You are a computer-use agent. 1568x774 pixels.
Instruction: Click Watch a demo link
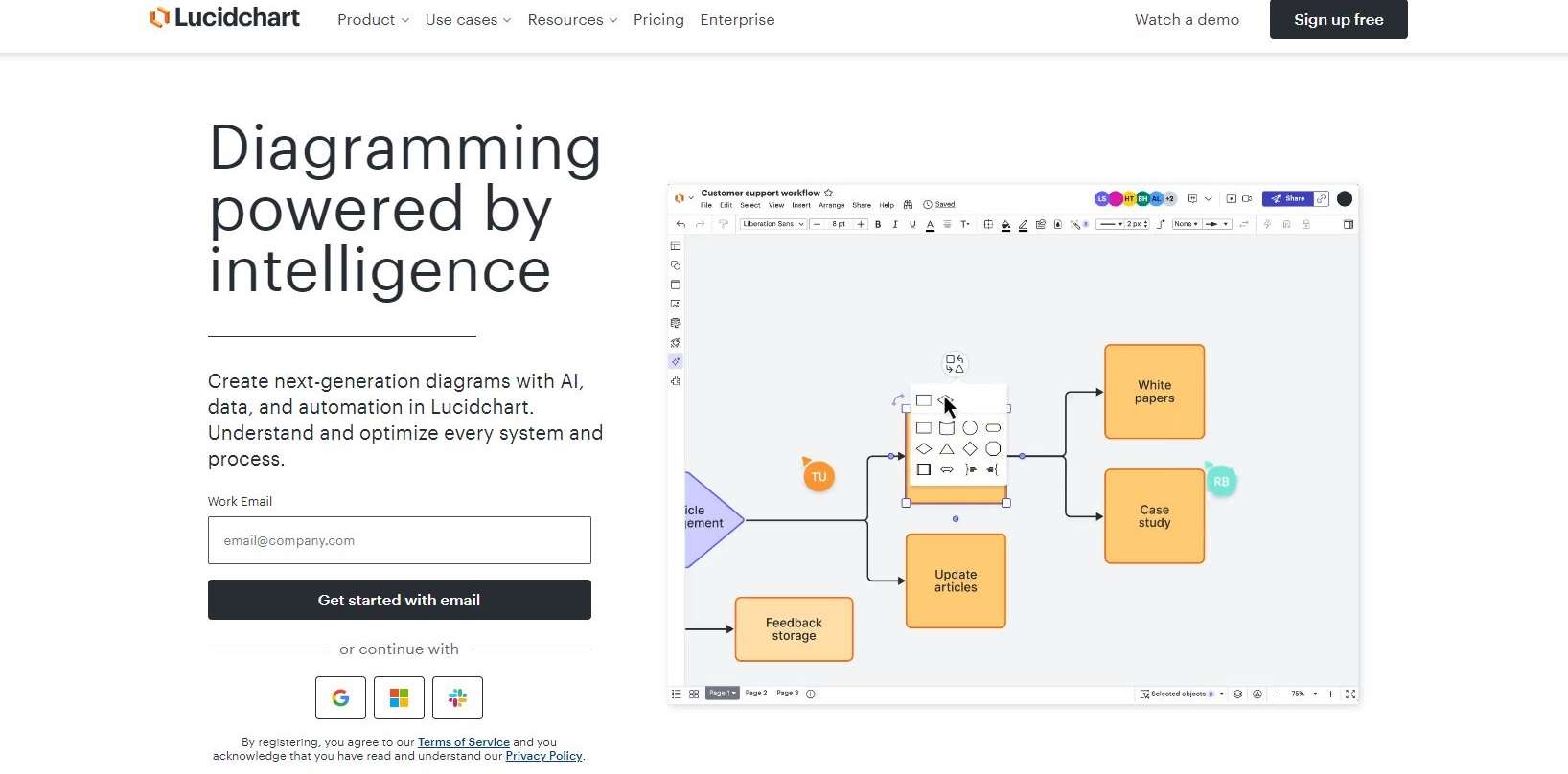tap(1187, 19)
